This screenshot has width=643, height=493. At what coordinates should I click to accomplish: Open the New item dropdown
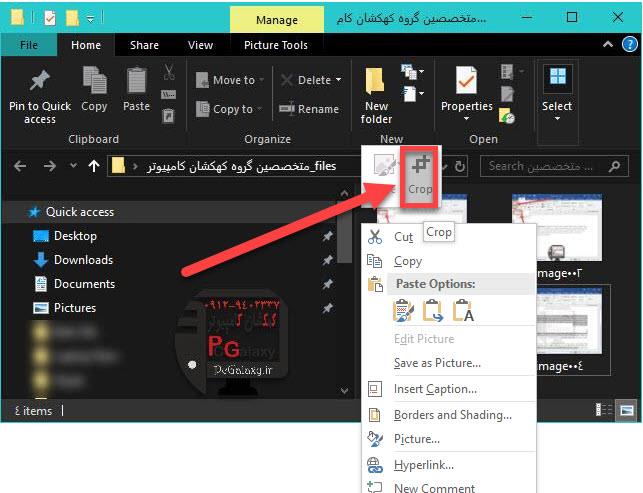pyautogui.click(x=412, y=72)
